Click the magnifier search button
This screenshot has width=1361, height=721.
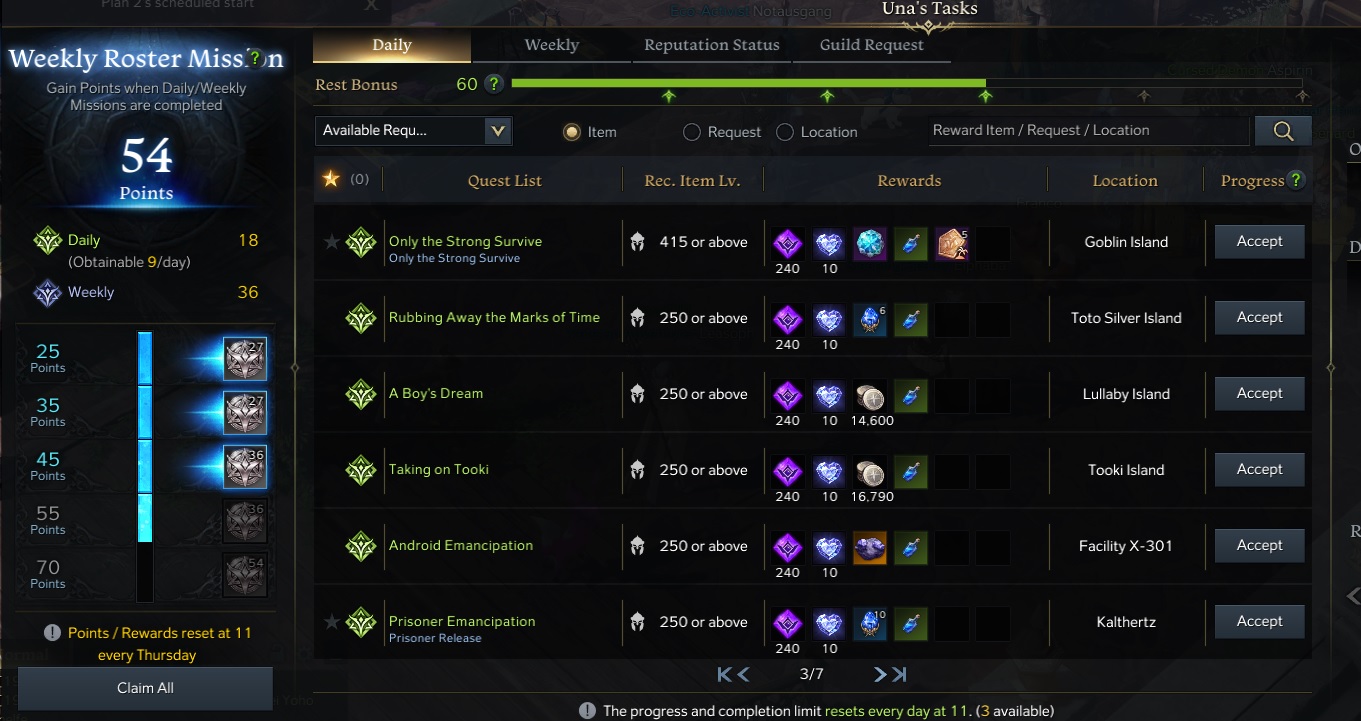coord(1283,131)
